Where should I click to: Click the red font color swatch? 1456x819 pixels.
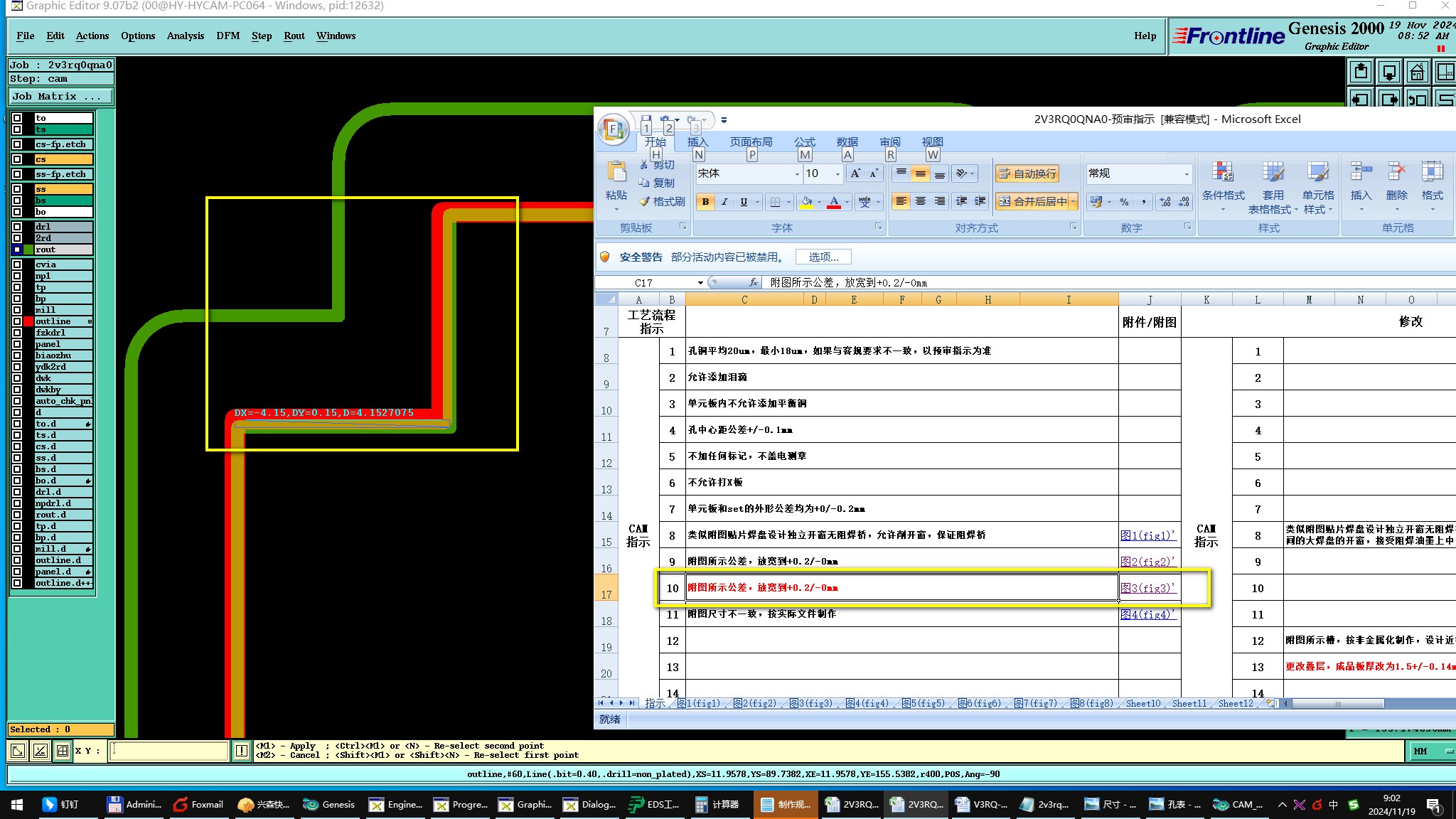[x=834, y=202]
